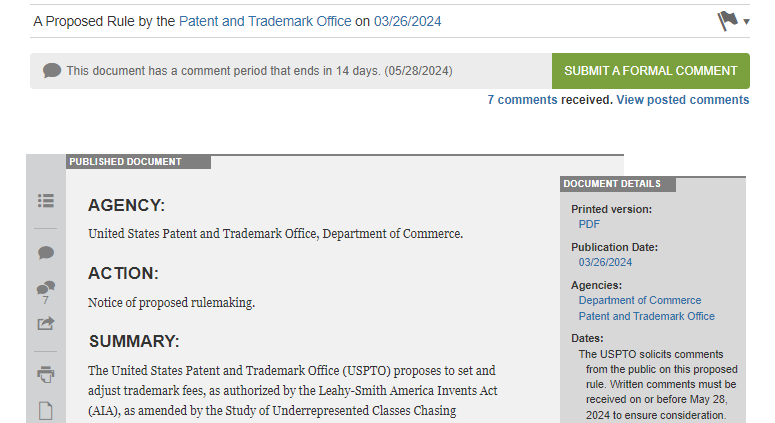775x423 pixels.
Task: Click the speech bubble beside comment period notice
Action: tap(52, 71)
